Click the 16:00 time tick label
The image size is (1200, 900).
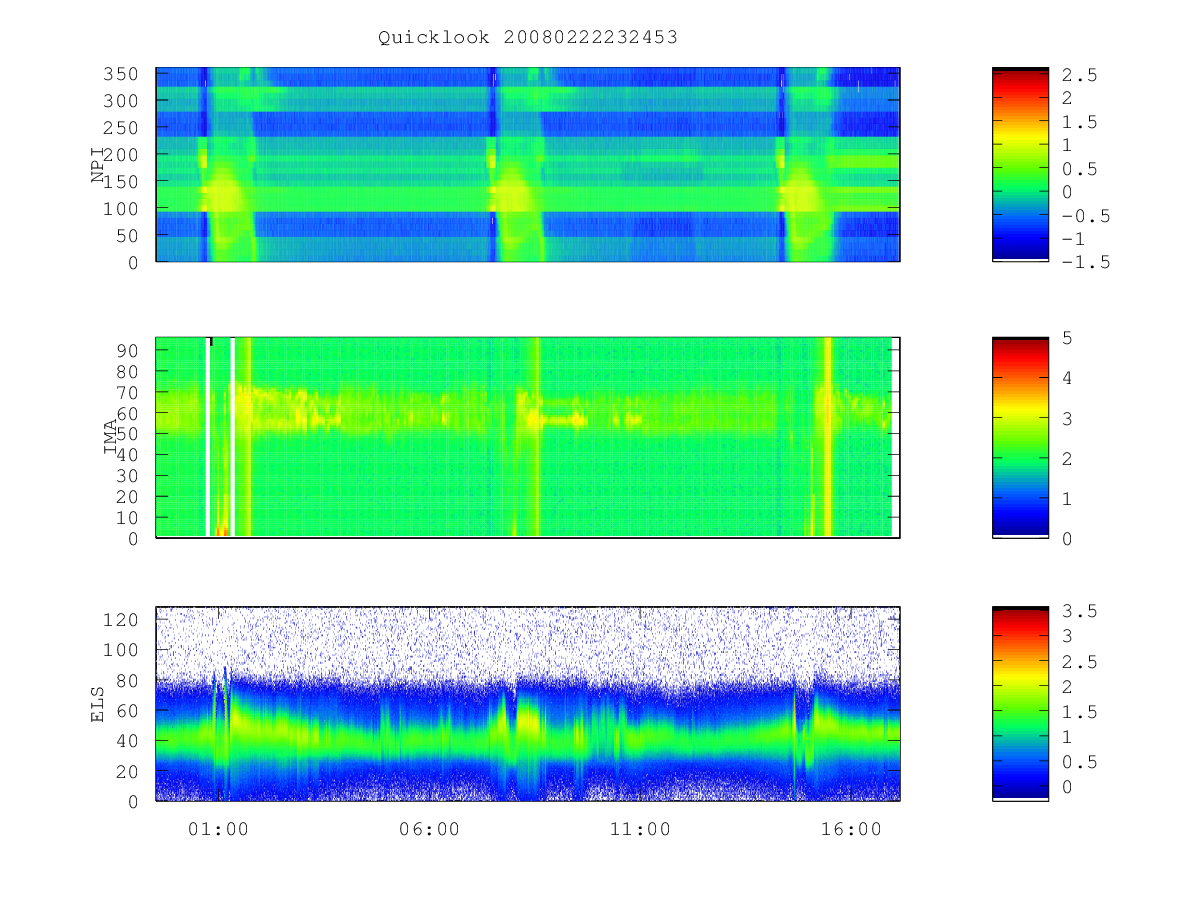pos(851,829)
